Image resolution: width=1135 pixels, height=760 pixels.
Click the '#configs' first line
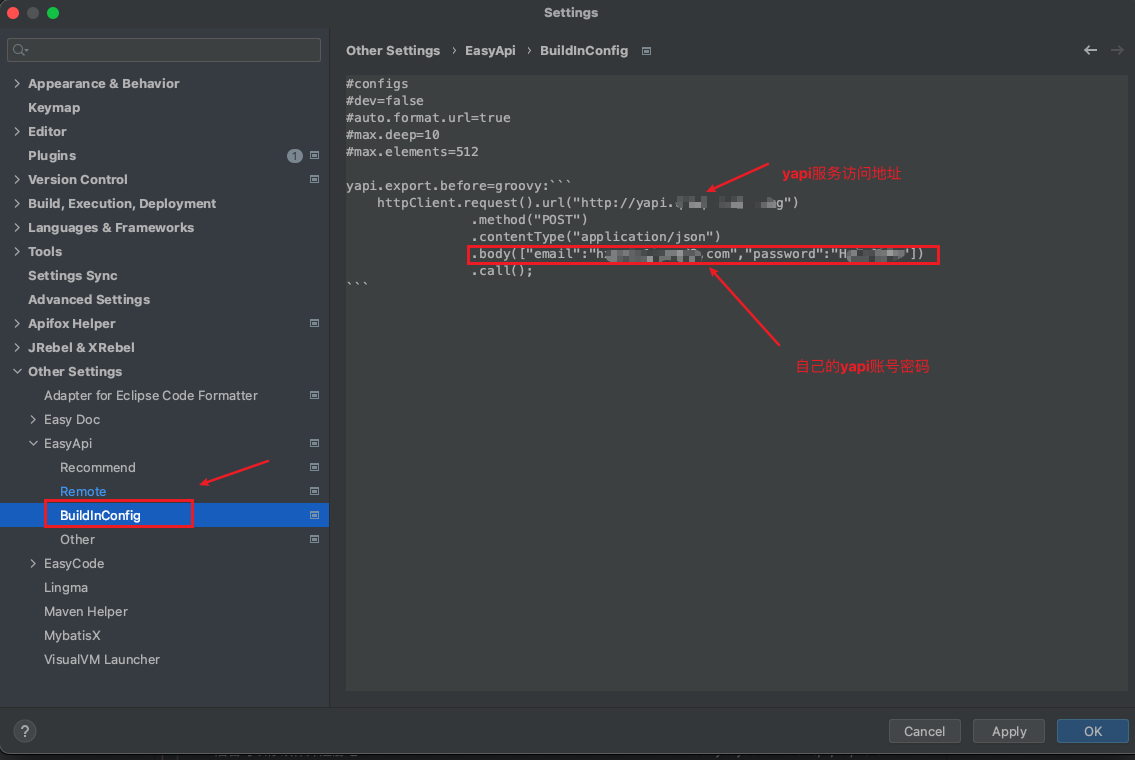[x=377, y=84]
